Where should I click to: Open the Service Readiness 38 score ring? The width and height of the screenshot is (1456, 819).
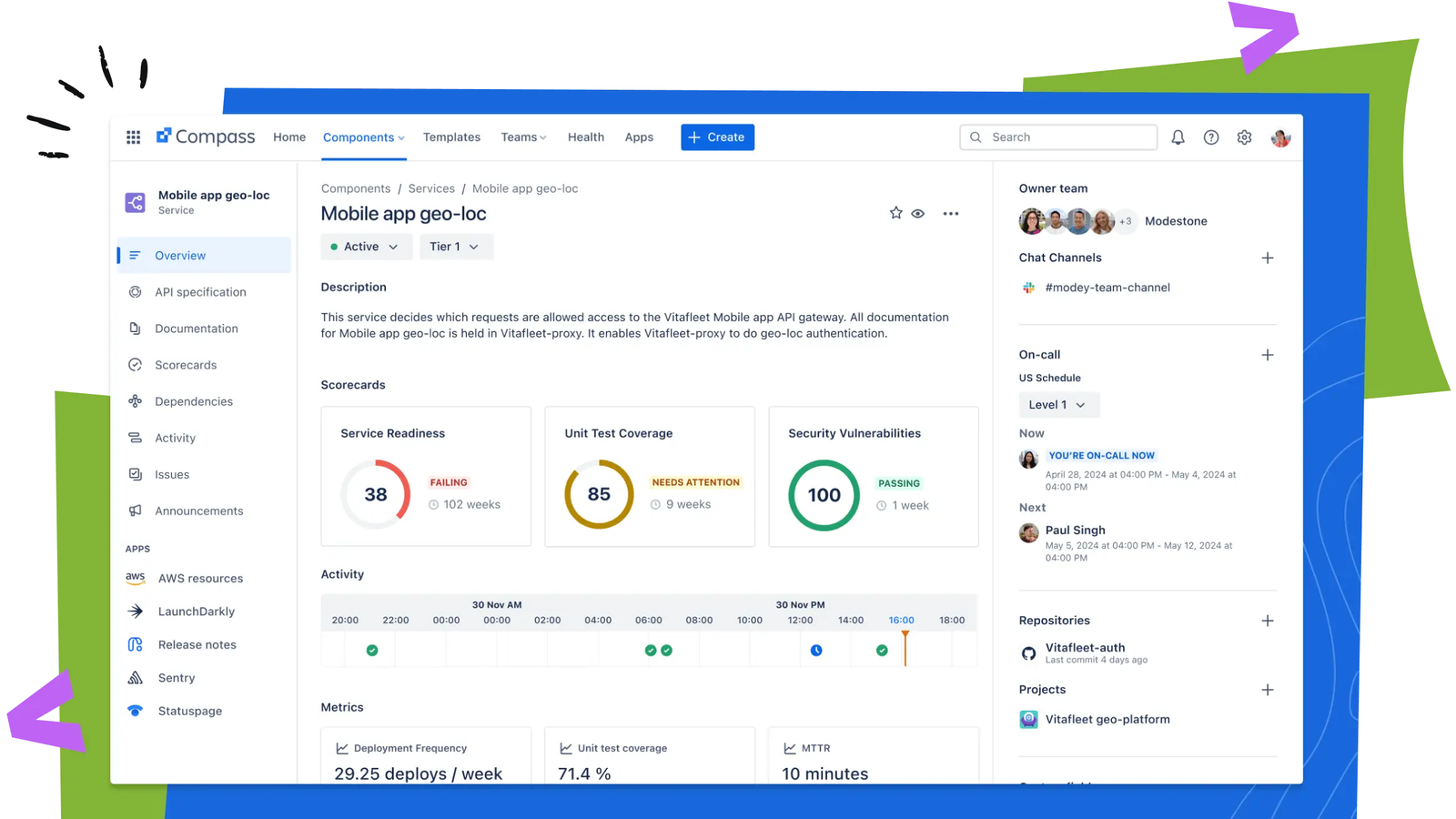click(x=376, y=494)
